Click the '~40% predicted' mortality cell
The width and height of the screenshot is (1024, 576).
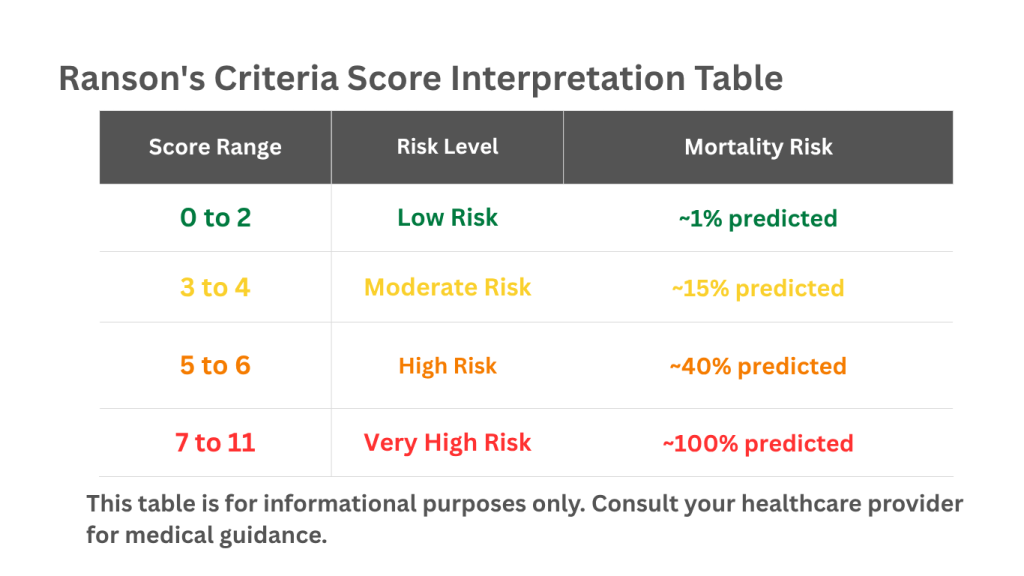coord(758,366)
